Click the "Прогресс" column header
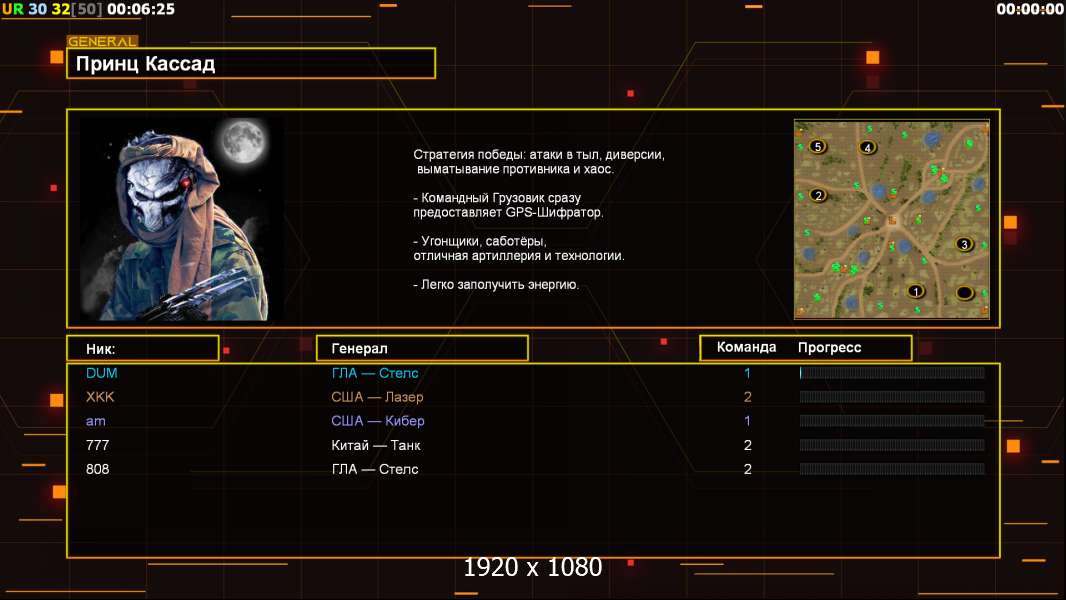 (x=829, y=347)
